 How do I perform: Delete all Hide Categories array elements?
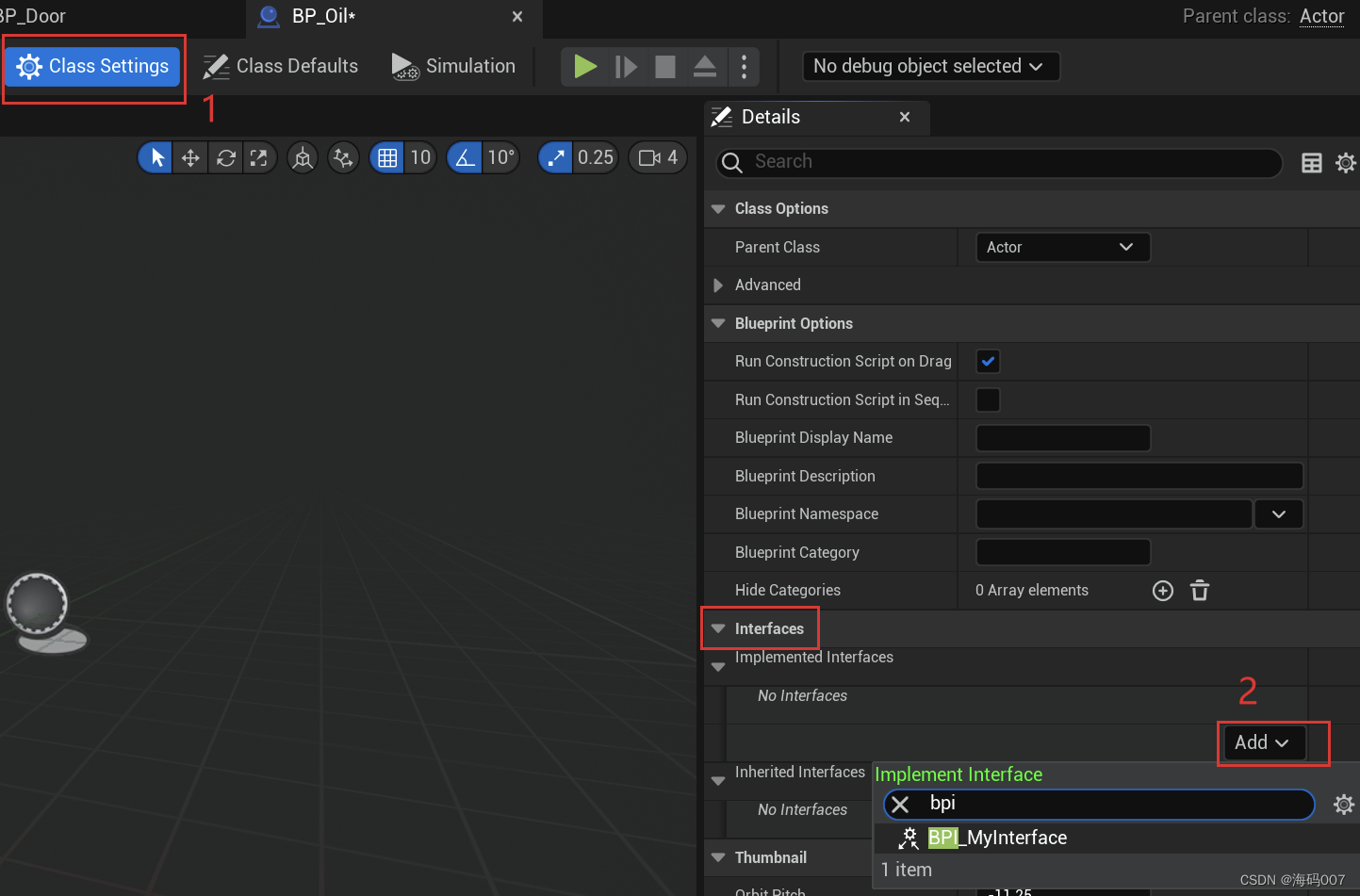[1200, 591]
